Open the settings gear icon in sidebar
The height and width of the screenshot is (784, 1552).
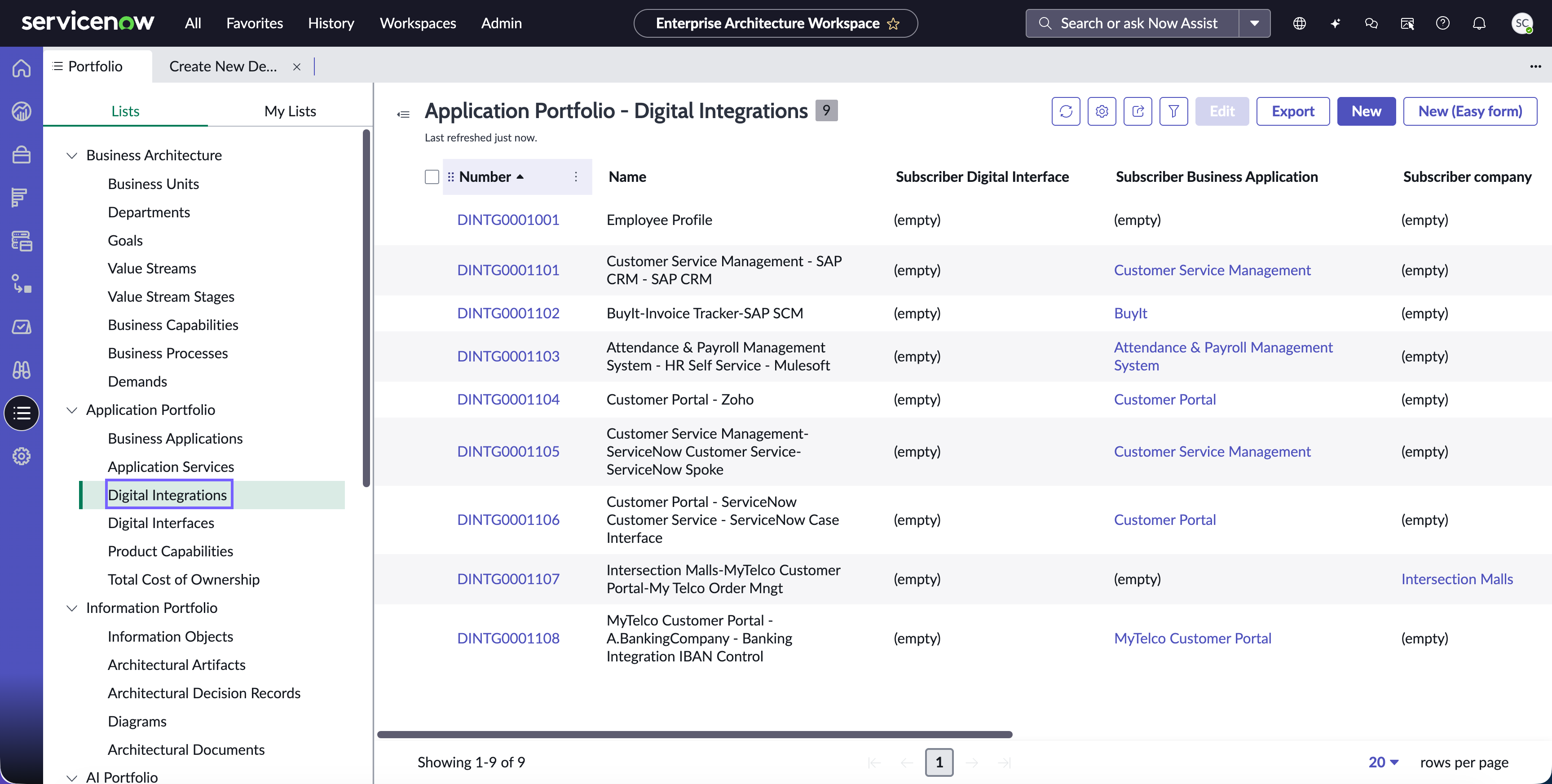pyautogui.click(x=22, y=456)
